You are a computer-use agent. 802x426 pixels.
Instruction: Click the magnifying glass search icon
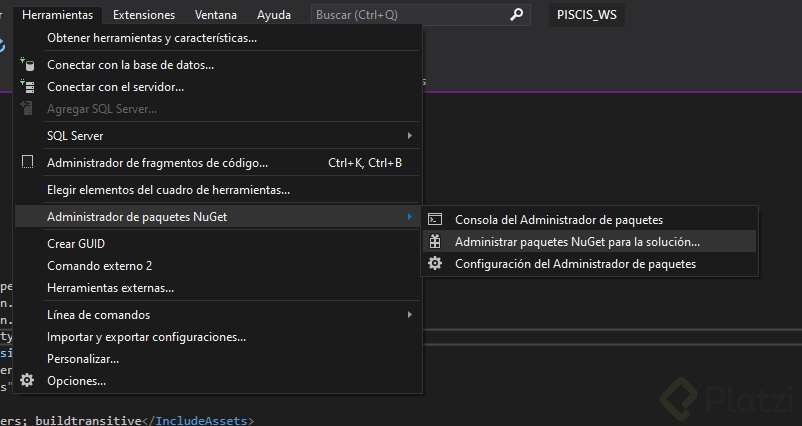tap(517, 14)
